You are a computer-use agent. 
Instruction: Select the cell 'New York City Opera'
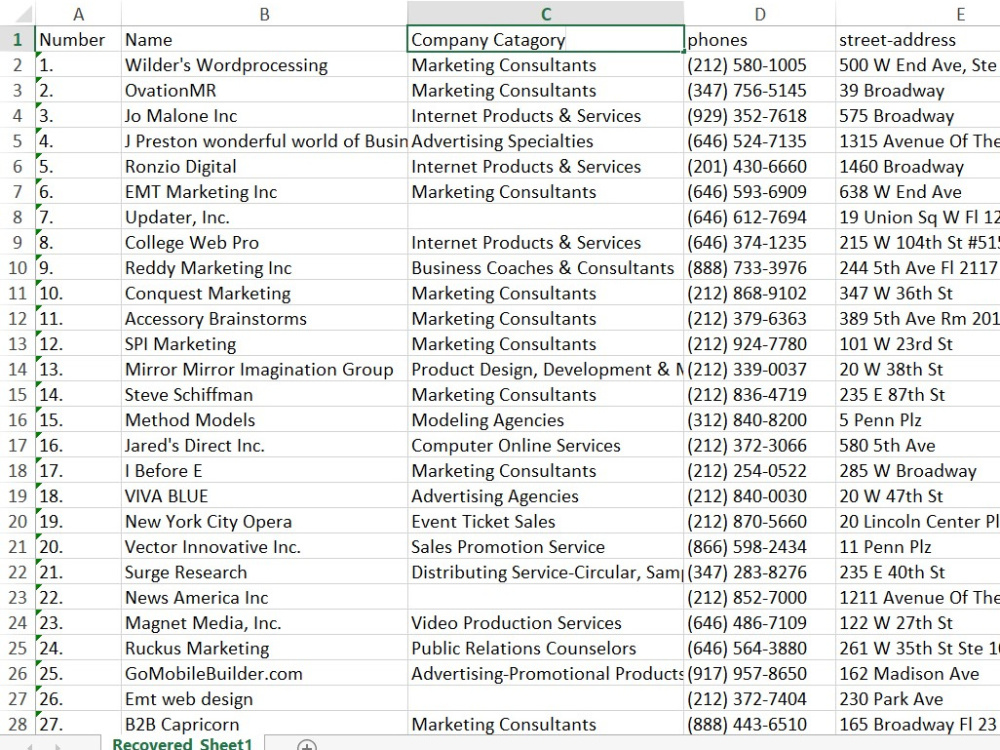(x=264, y=521)
